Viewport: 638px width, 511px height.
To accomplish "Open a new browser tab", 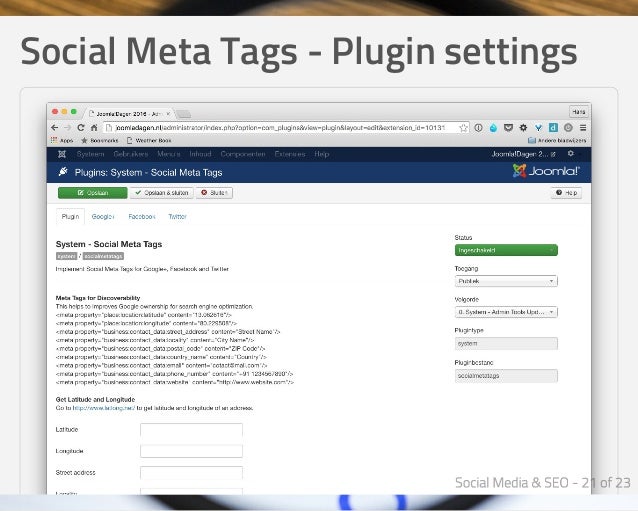I will point(184,114).
